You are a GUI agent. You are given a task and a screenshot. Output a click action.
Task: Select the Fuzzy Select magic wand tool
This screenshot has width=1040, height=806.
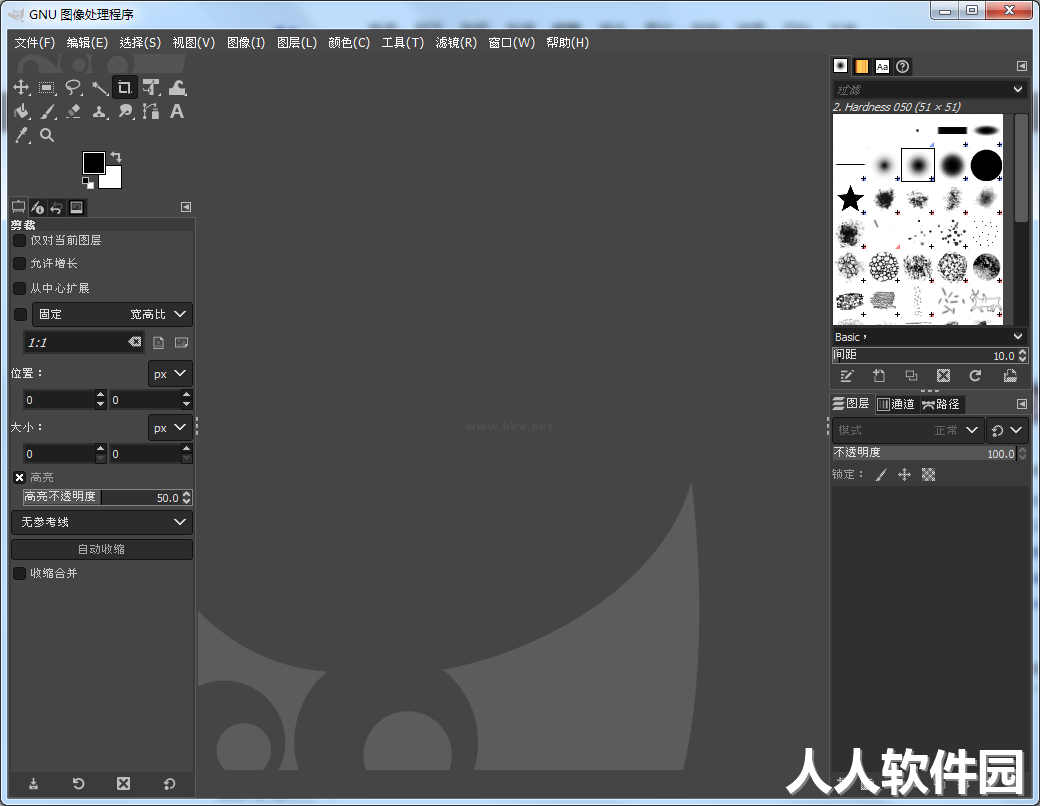[x=99, y=87]
